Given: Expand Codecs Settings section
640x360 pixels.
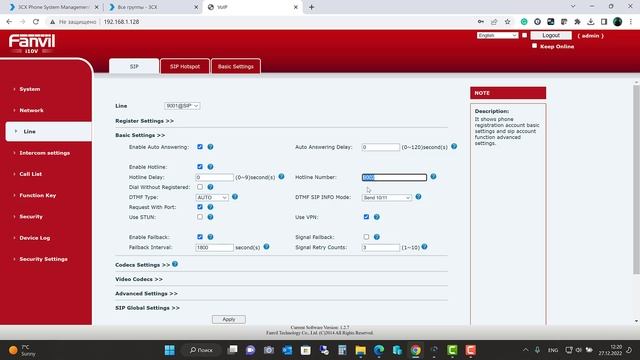Looking at the screenshot, I should pyautogui.click(x=142, y=265).
